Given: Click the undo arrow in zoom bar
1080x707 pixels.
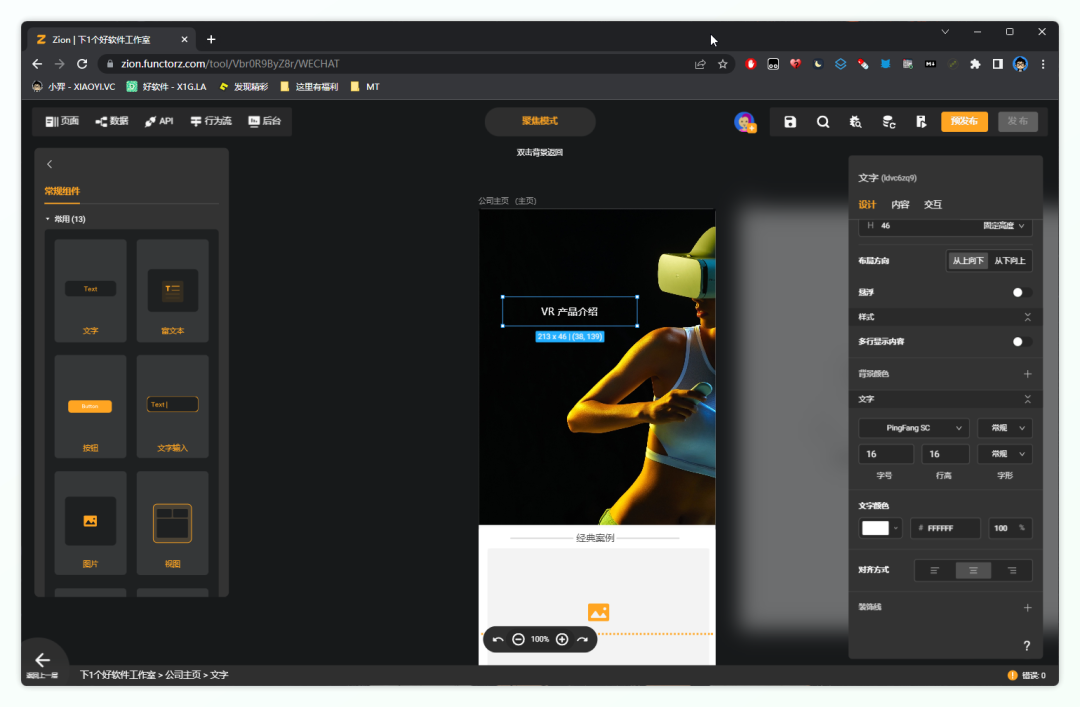Looking at the screenshot, I should (498, 639).
